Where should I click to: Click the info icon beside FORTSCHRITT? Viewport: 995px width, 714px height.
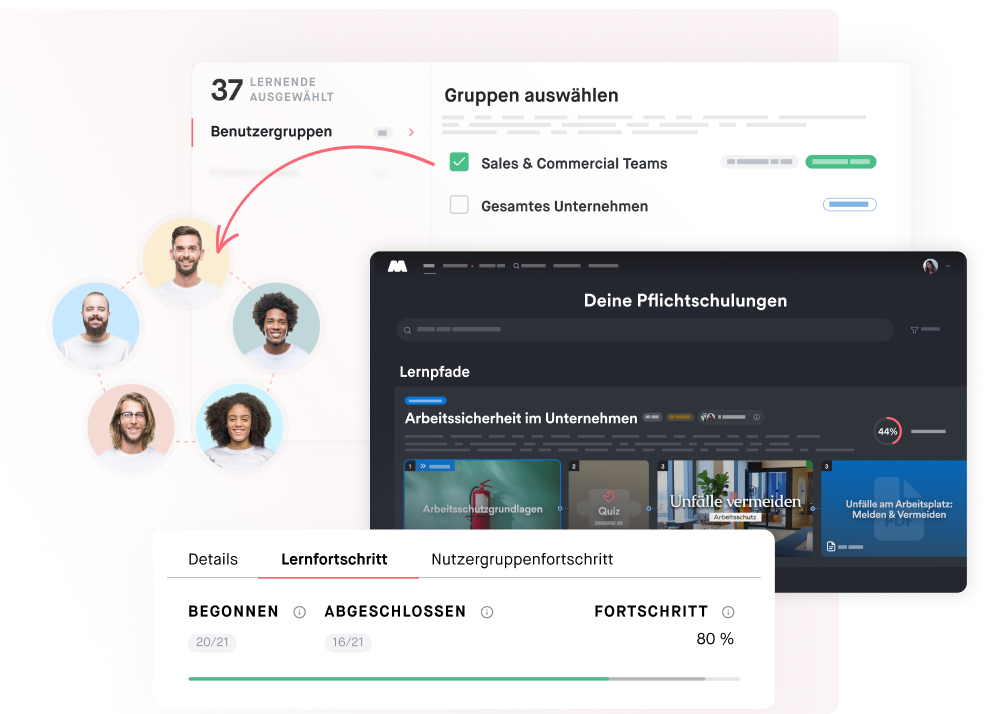[x=728, y=611]
